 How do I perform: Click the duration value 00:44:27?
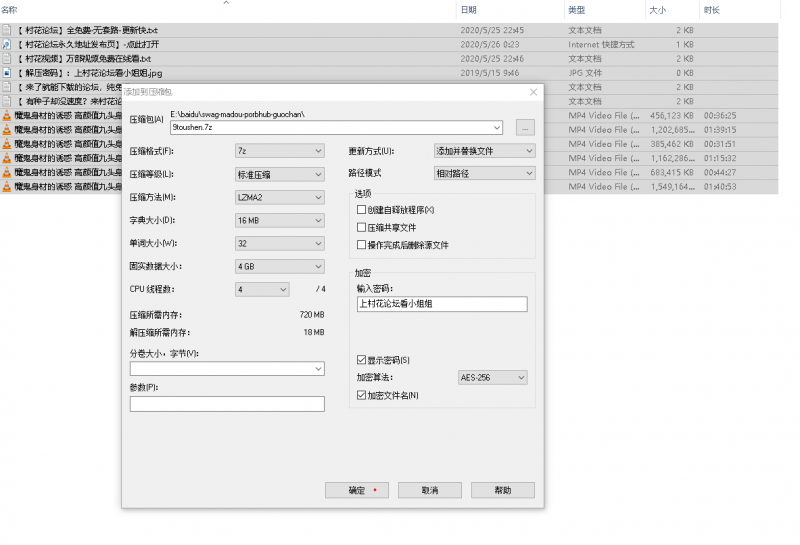[x=720, y=172]
